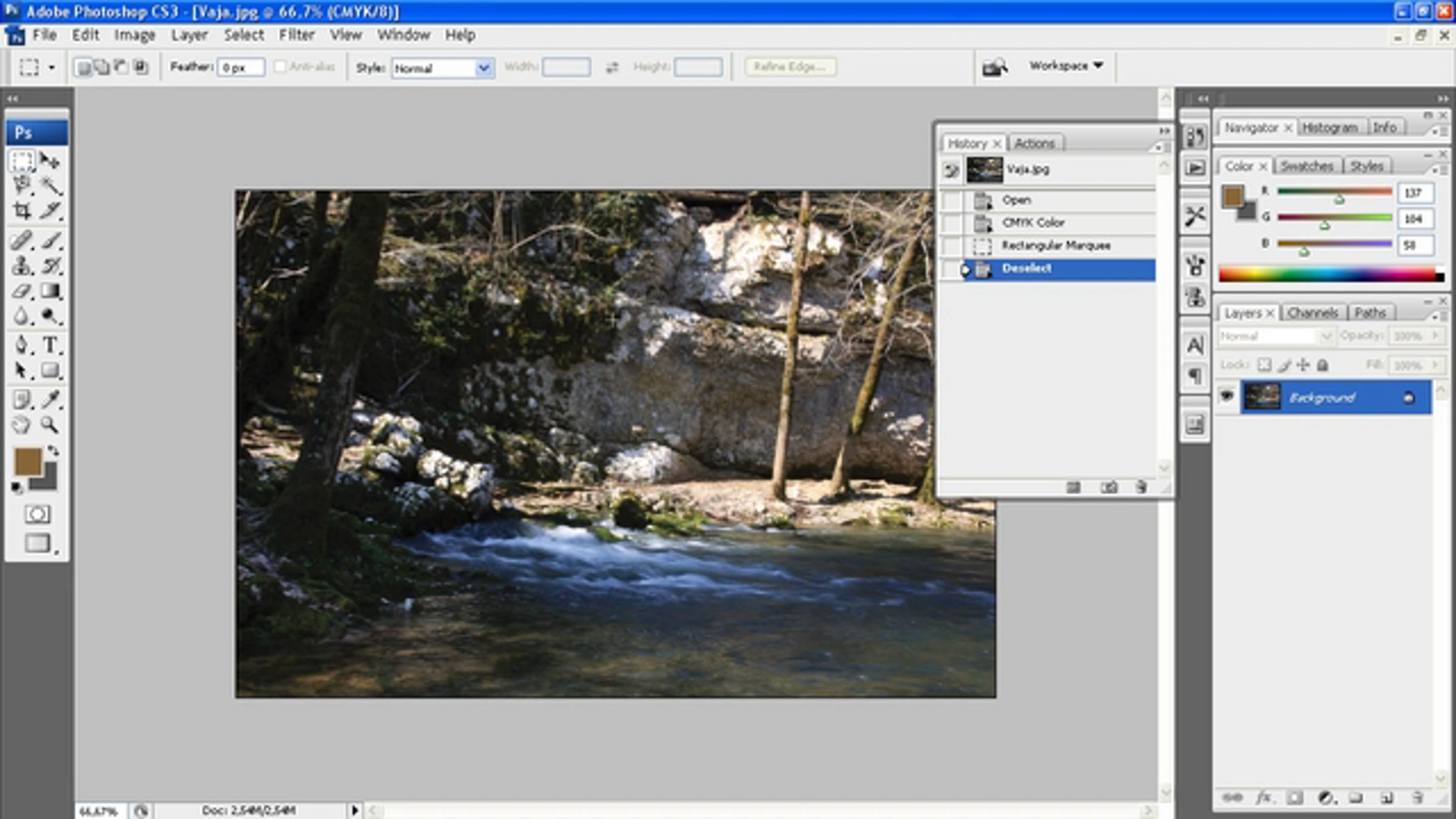
Task: Select the Horizontal Type tool
Action: [x=51, y=345]
